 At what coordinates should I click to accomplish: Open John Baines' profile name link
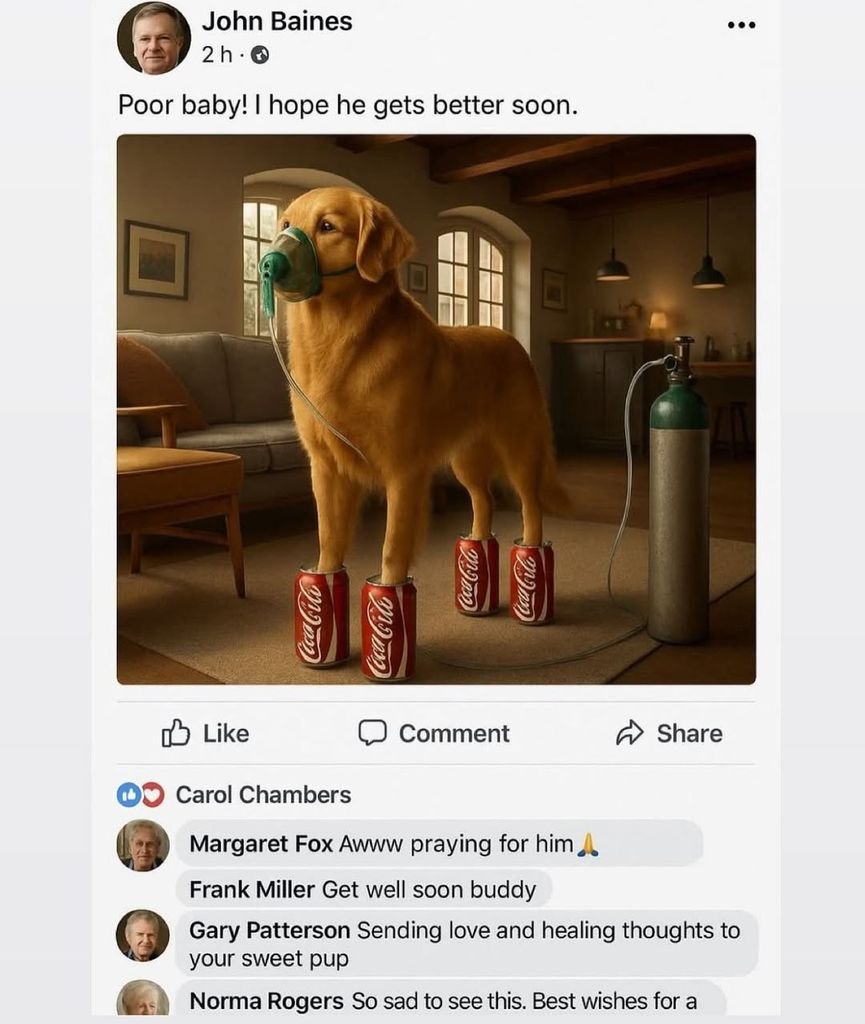coord(277,21)
